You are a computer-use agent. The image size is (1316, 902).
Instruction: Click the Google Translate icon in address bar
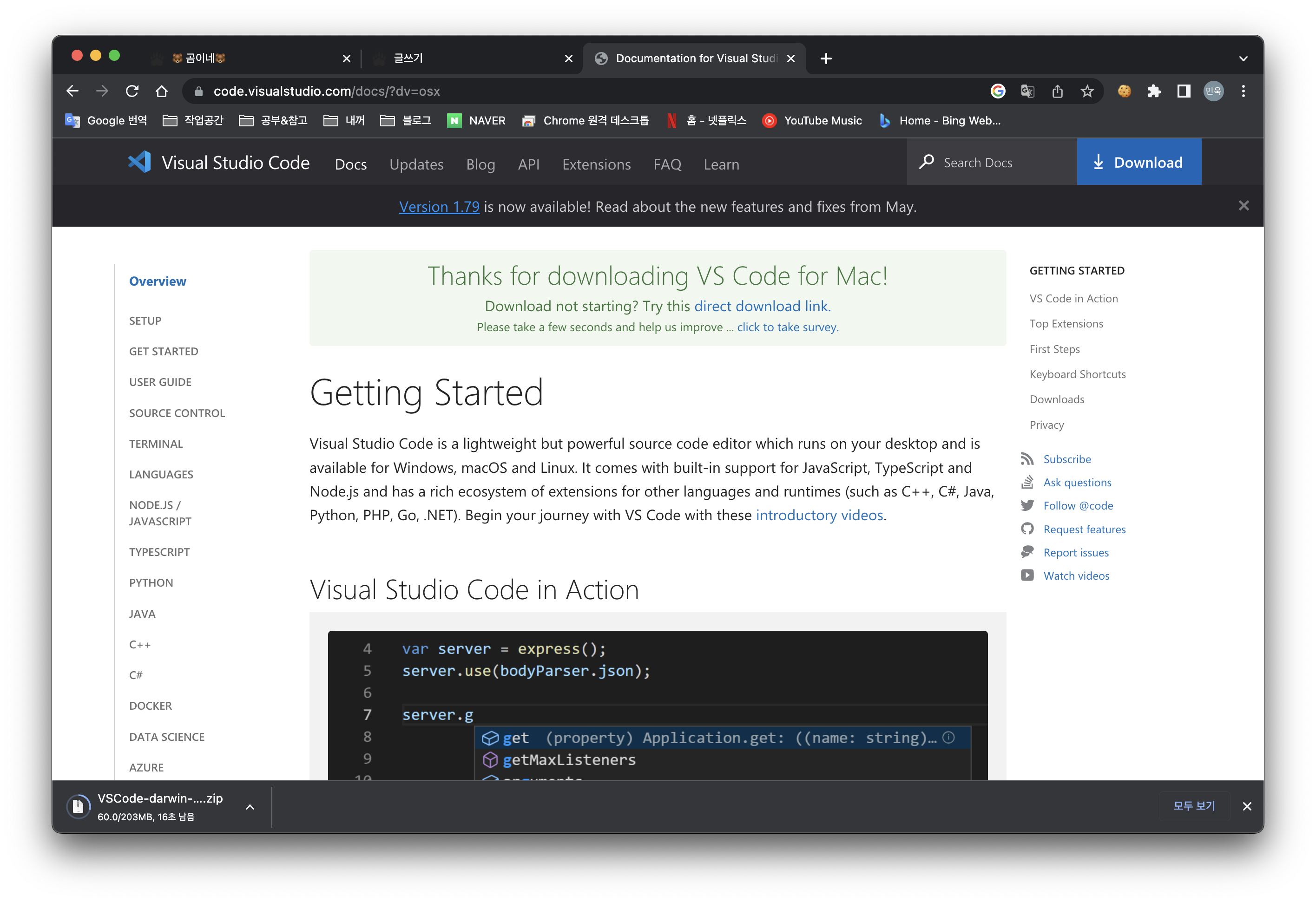point(1027,91)
